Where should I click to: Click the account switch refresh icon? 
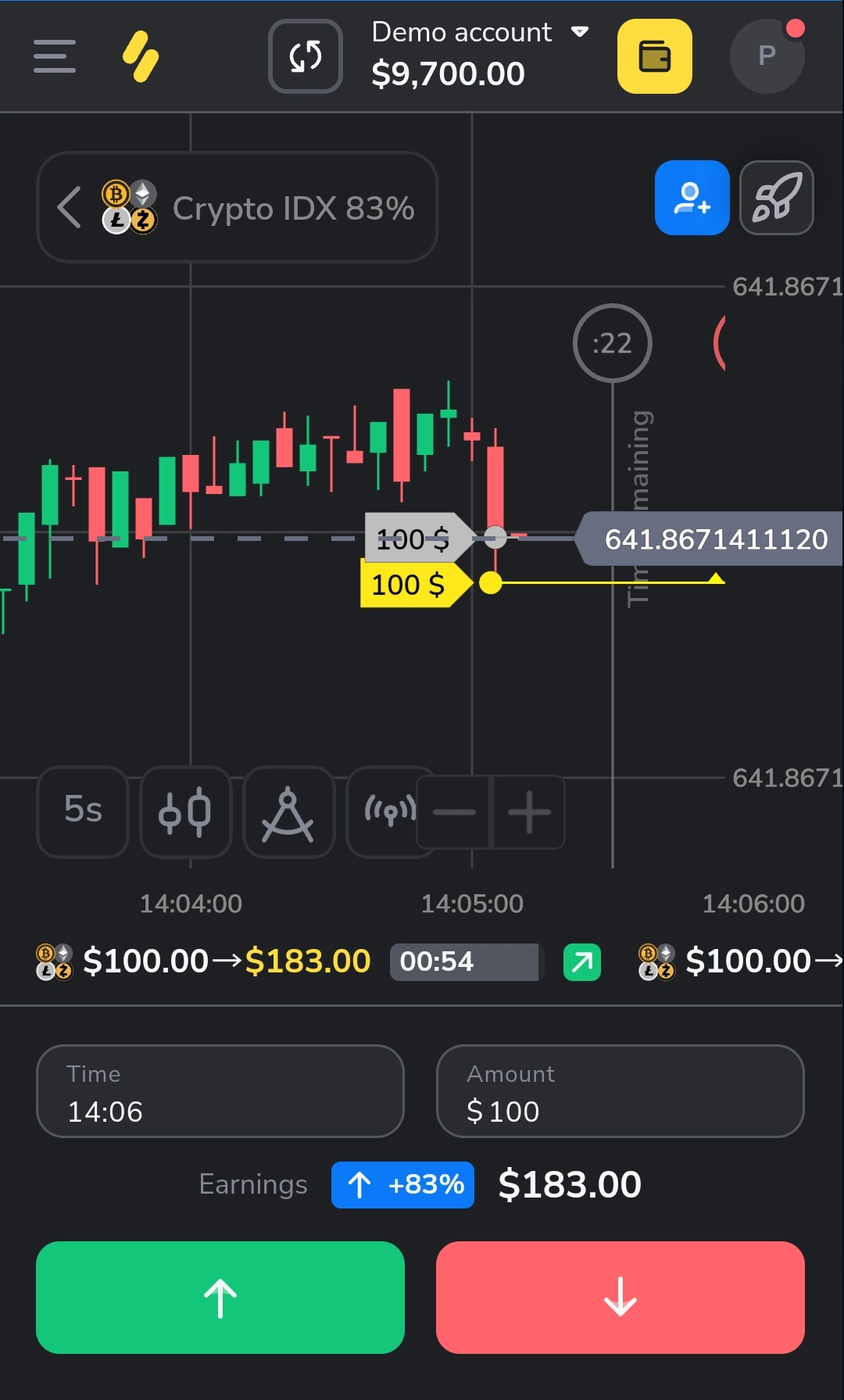[x=306, y=56]
